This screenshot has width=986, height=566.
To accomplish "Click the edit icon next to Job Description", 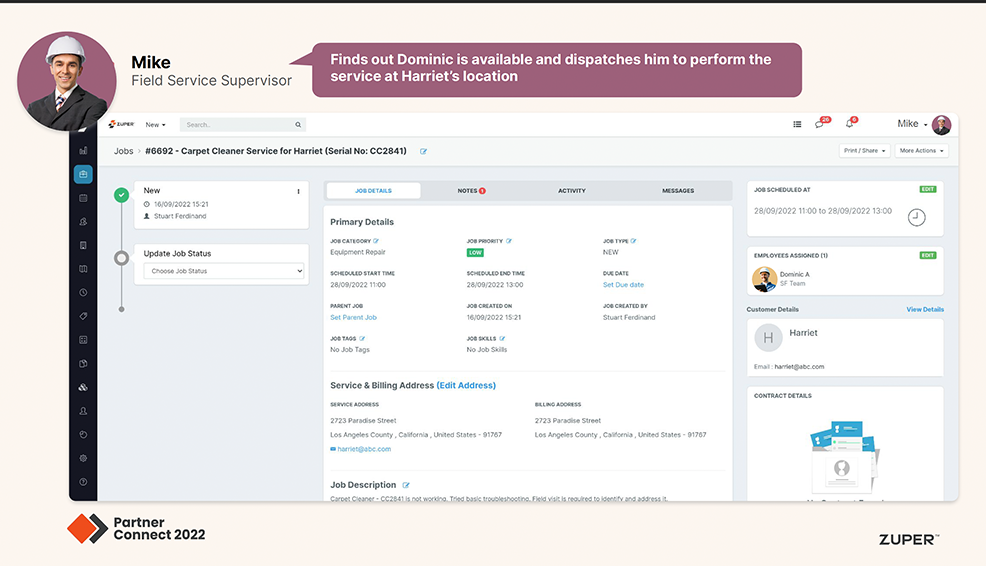I will point(406,485).
